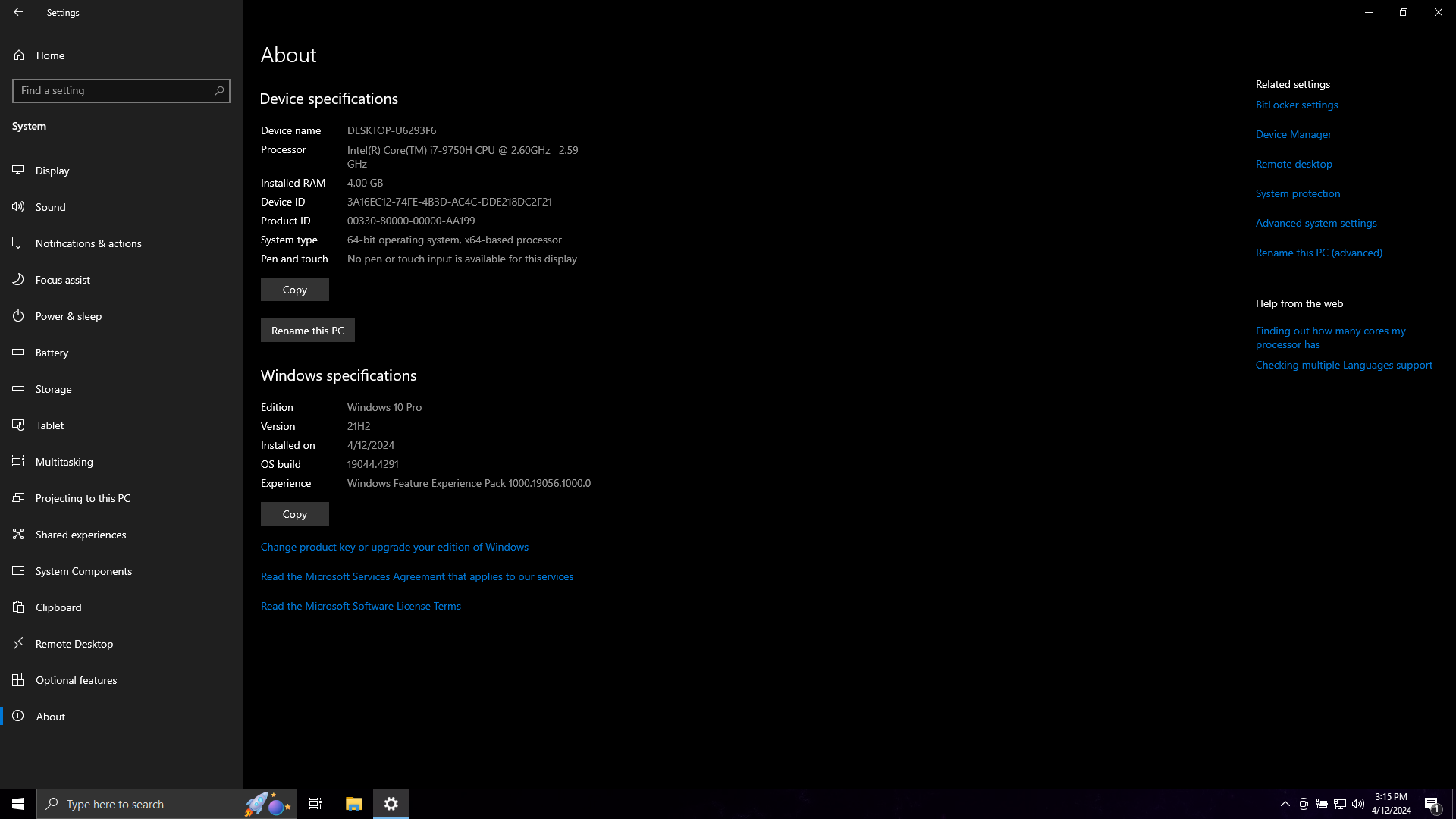Open Task View on the taskbar
Viewport: 1456px width, 819px height.
pos(315,804)
